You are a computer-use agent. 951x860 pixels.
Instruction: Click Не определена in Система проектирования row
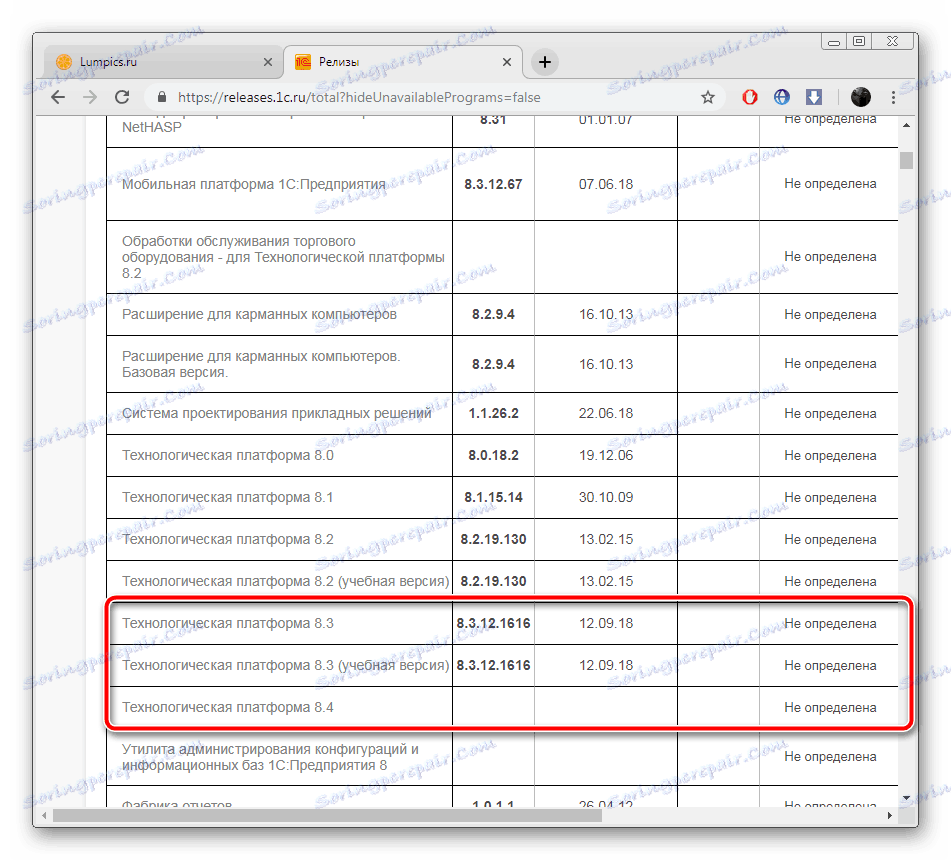tap(830, 414)
